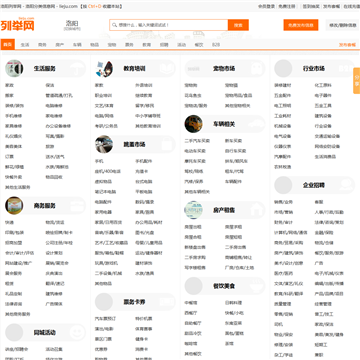Click the orange 搜索 search button
Screen dimensions: 360x360
(x=238, y=25)
